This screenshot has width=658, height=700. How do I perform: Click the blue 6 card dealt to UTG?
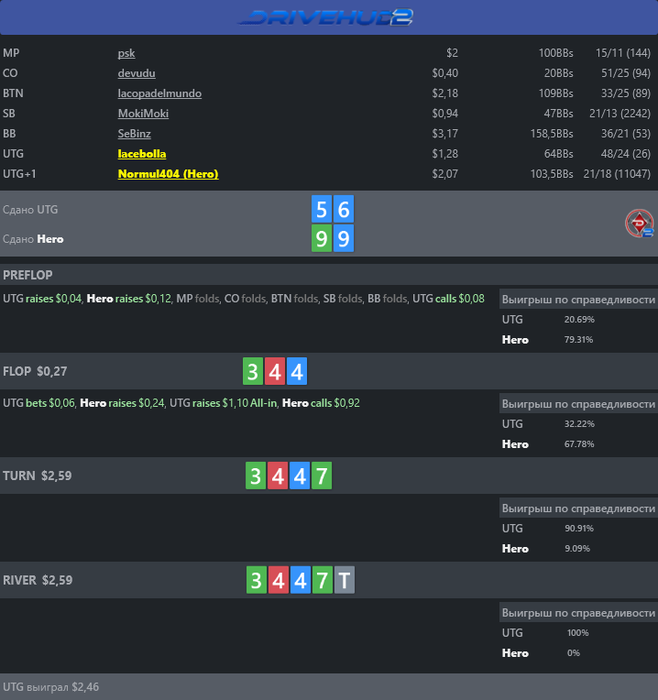click(343, 209)
